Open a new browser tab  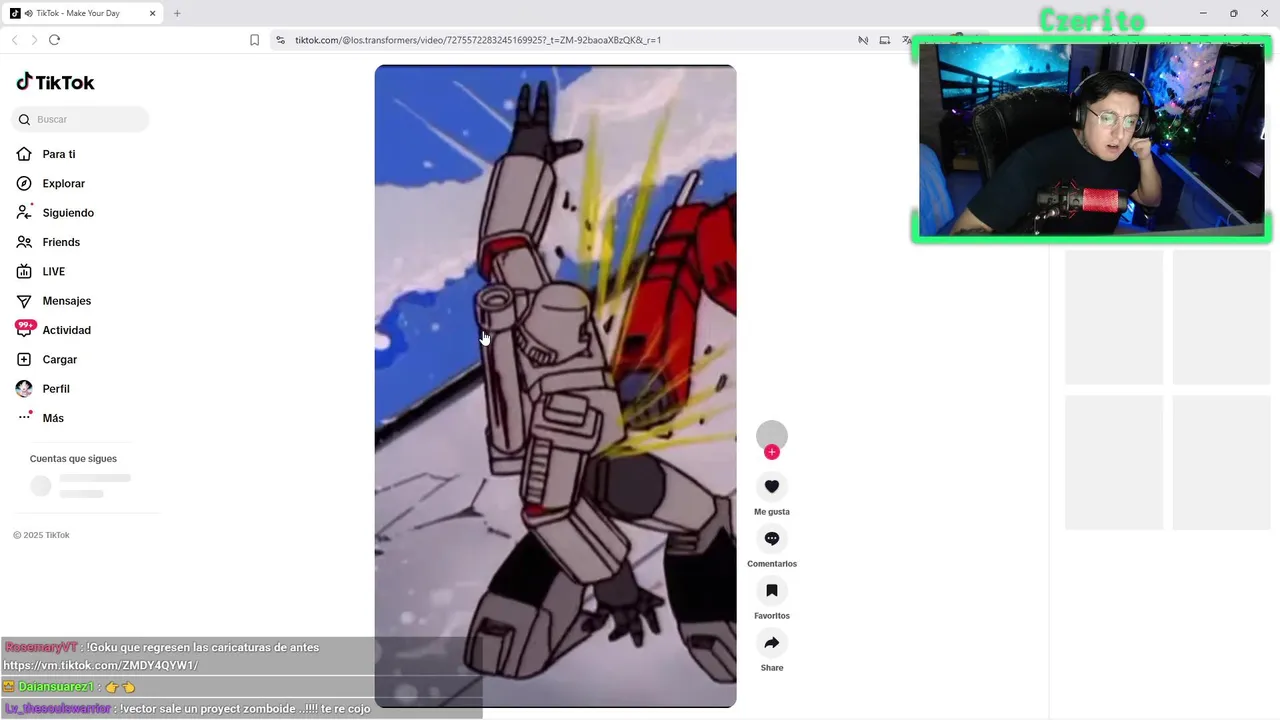click(x=177, y=13)
